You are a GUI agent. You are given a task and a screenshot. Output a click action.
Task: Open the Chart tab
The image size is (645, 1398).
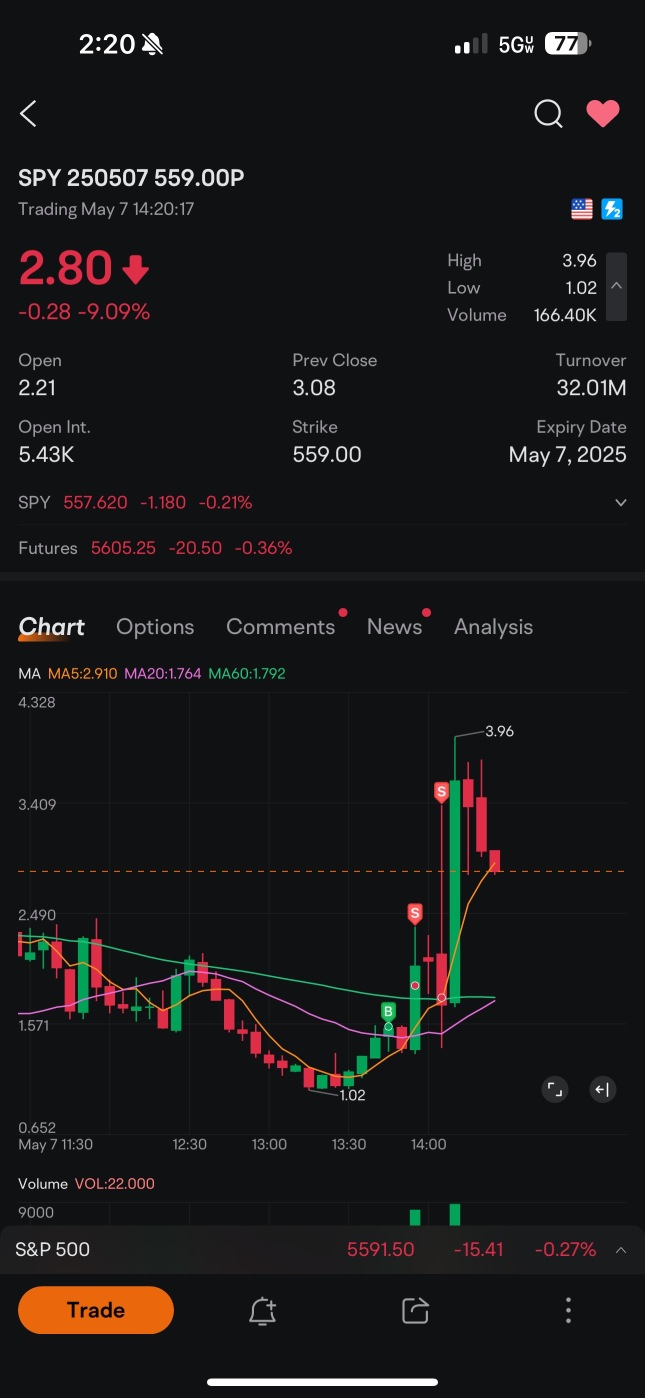[51, 627]
